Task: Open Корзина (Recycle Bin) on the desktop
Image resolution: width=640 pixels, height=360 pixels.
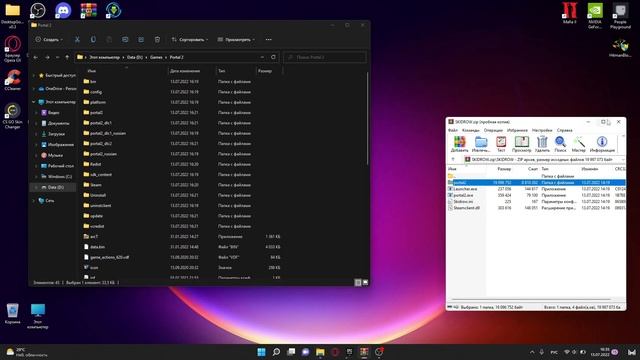Action: pos(12,313)
